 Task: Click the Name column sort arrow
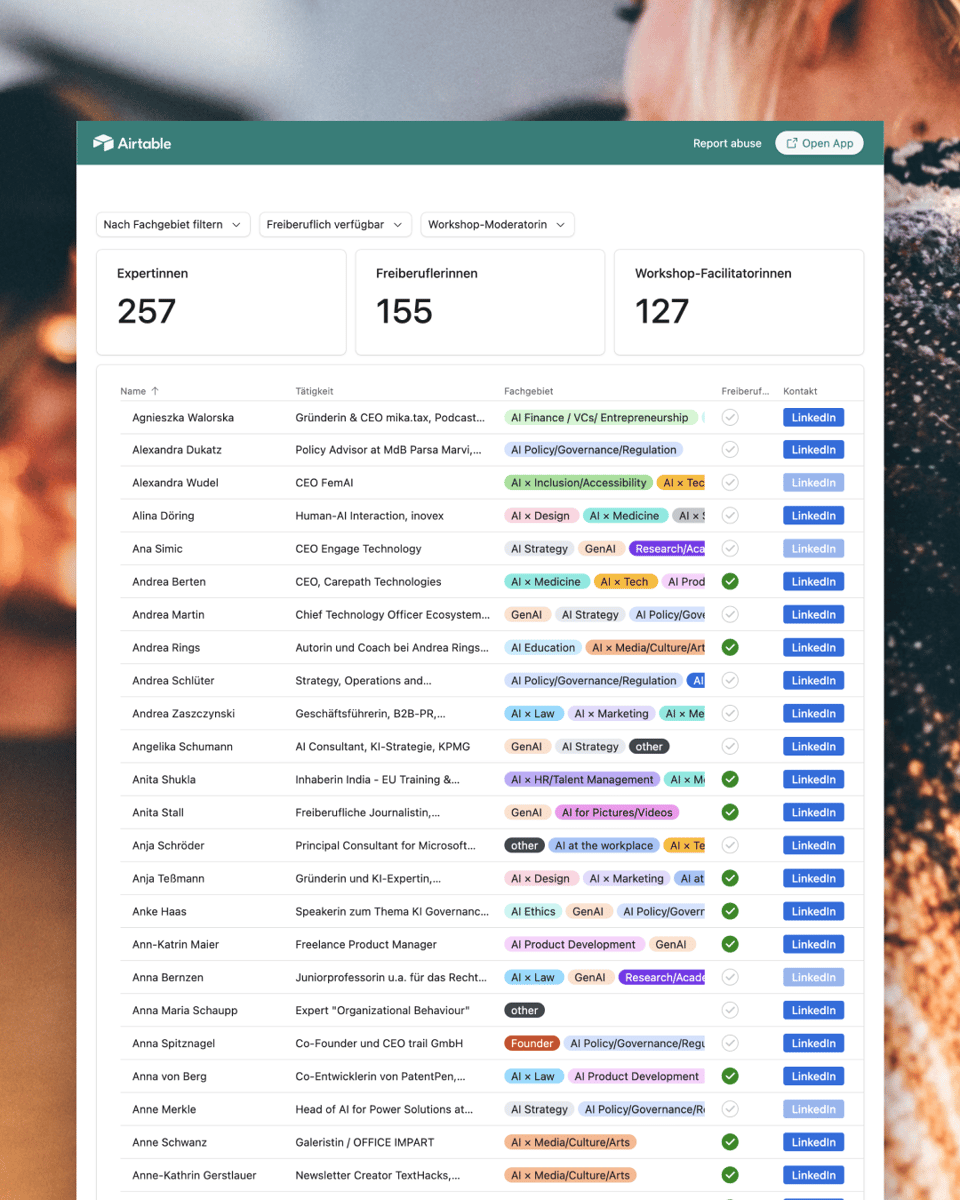tap(155, 391)
